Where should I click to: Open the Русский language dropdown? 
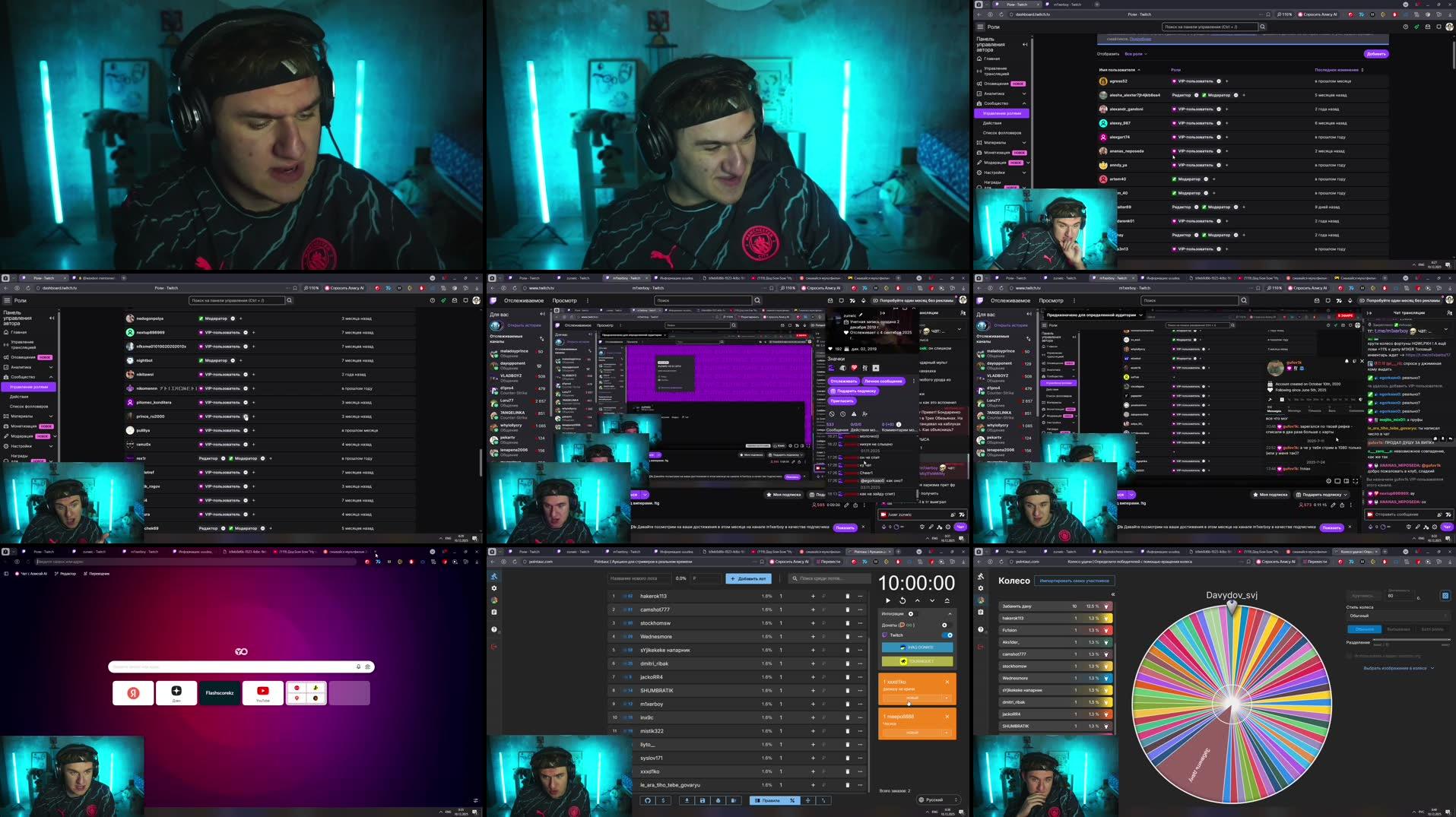(x=939, y=800)
